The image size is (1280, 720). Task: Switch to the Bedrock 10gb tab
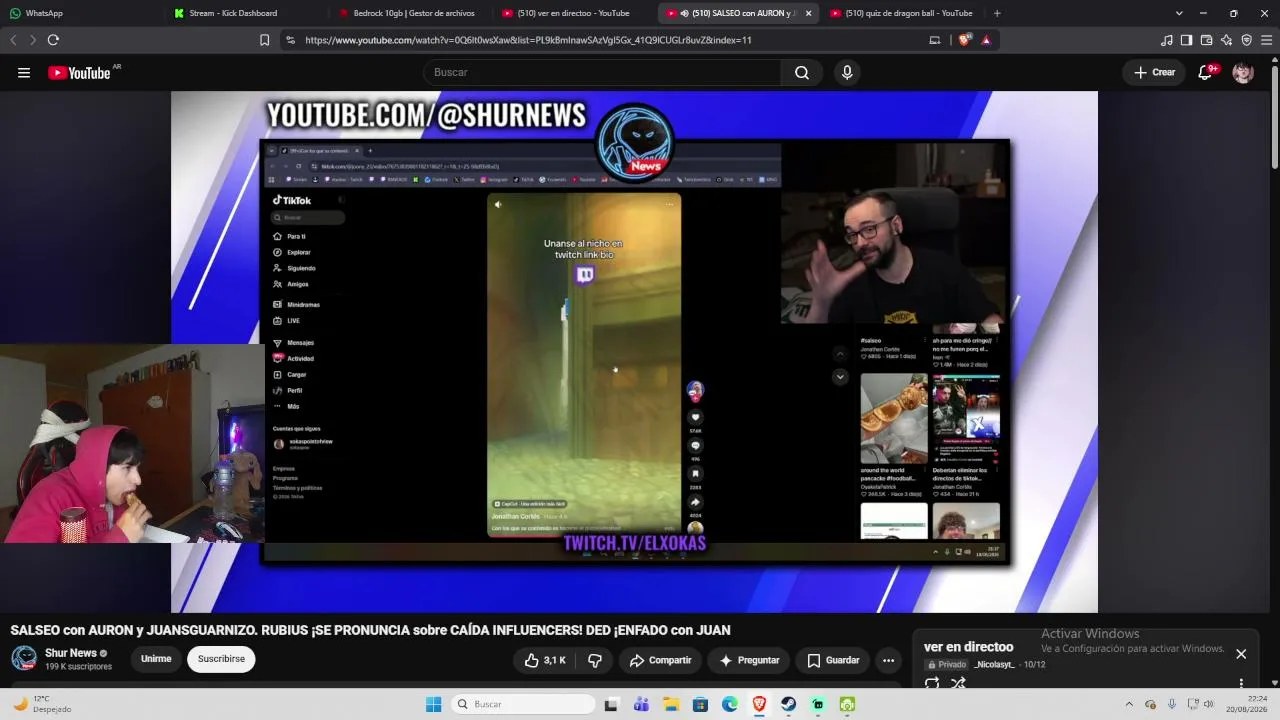point(411,13)
